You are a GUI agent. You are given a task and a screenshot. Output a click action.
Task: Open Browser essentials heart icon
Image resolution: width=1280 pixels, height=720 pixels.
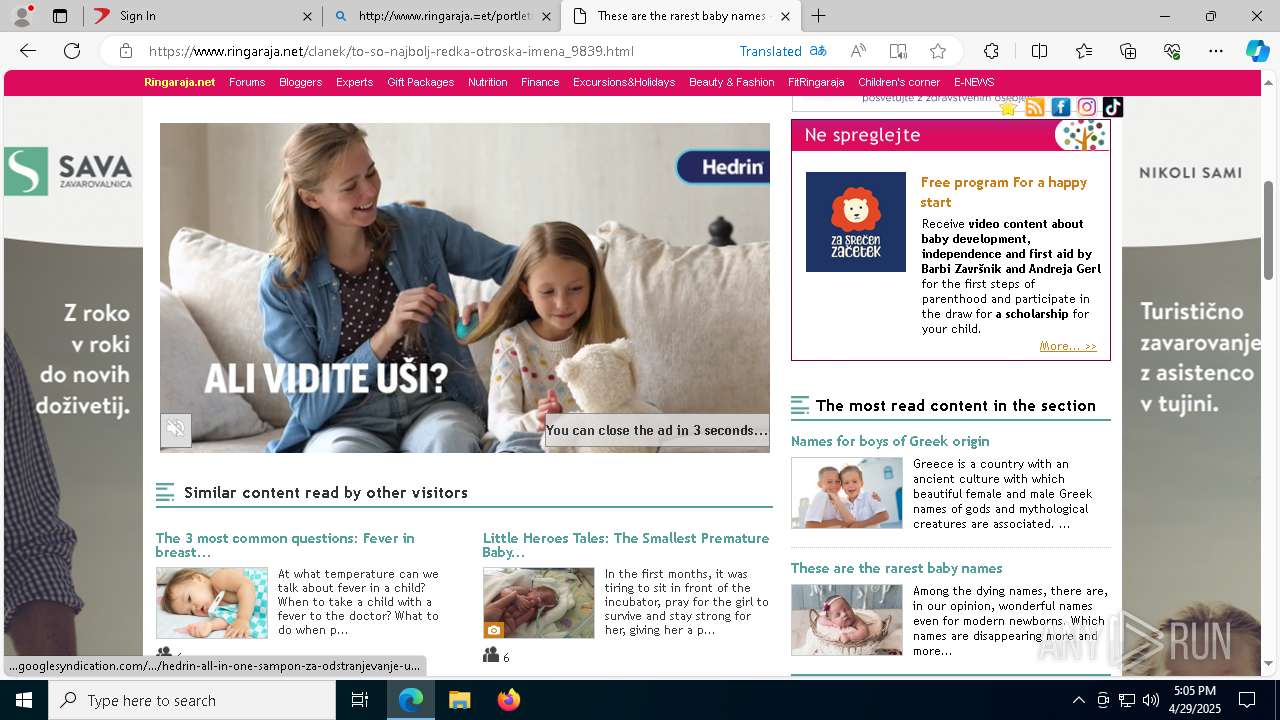coord(1172,51)
